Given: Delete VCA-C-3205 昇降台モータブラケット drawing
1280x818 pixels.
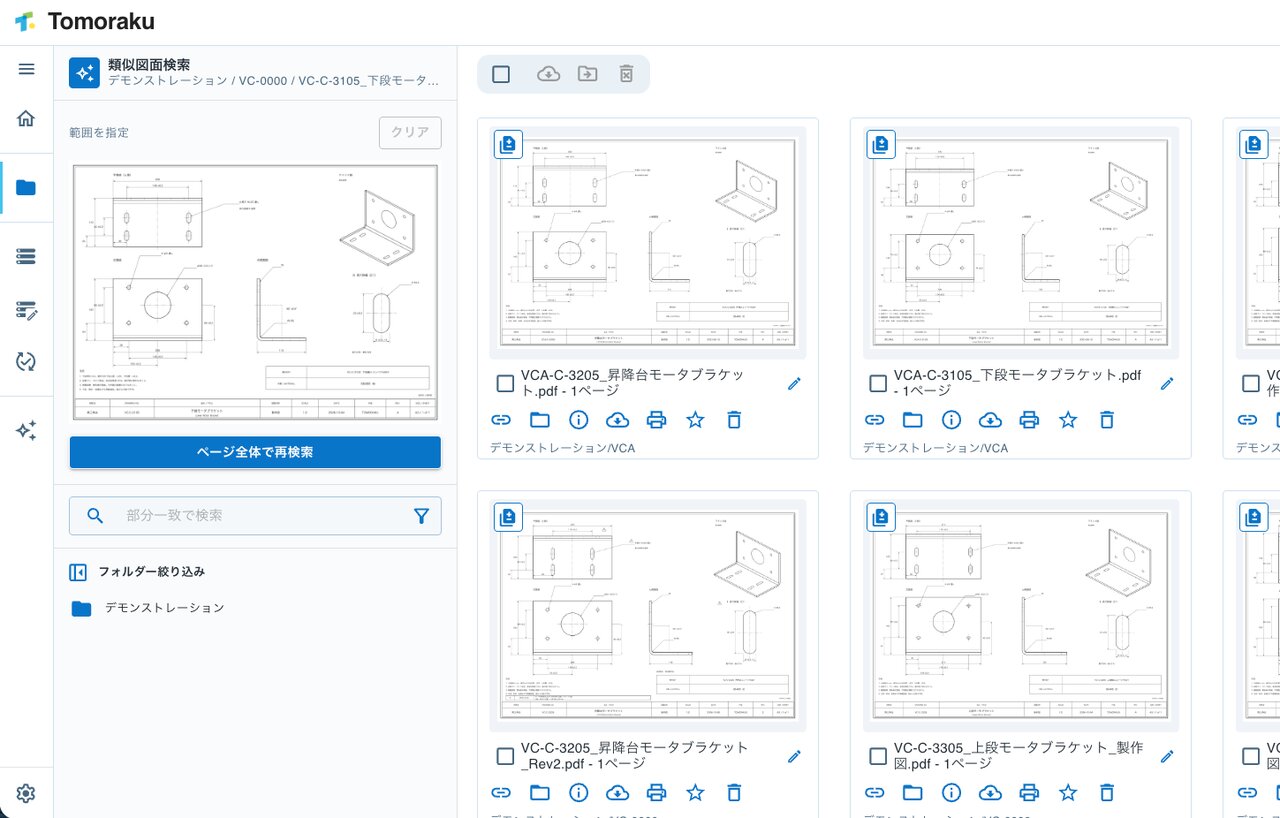Looking at the screenshot, I should click(x=734, y=420).
